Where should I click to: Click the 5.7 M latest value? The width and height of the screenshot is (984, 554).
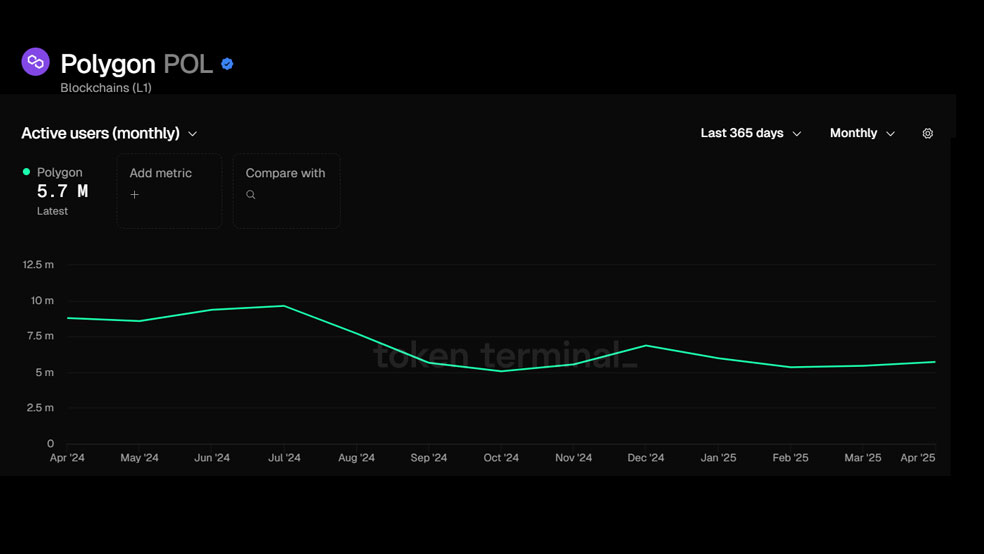(x=63, y=191)
